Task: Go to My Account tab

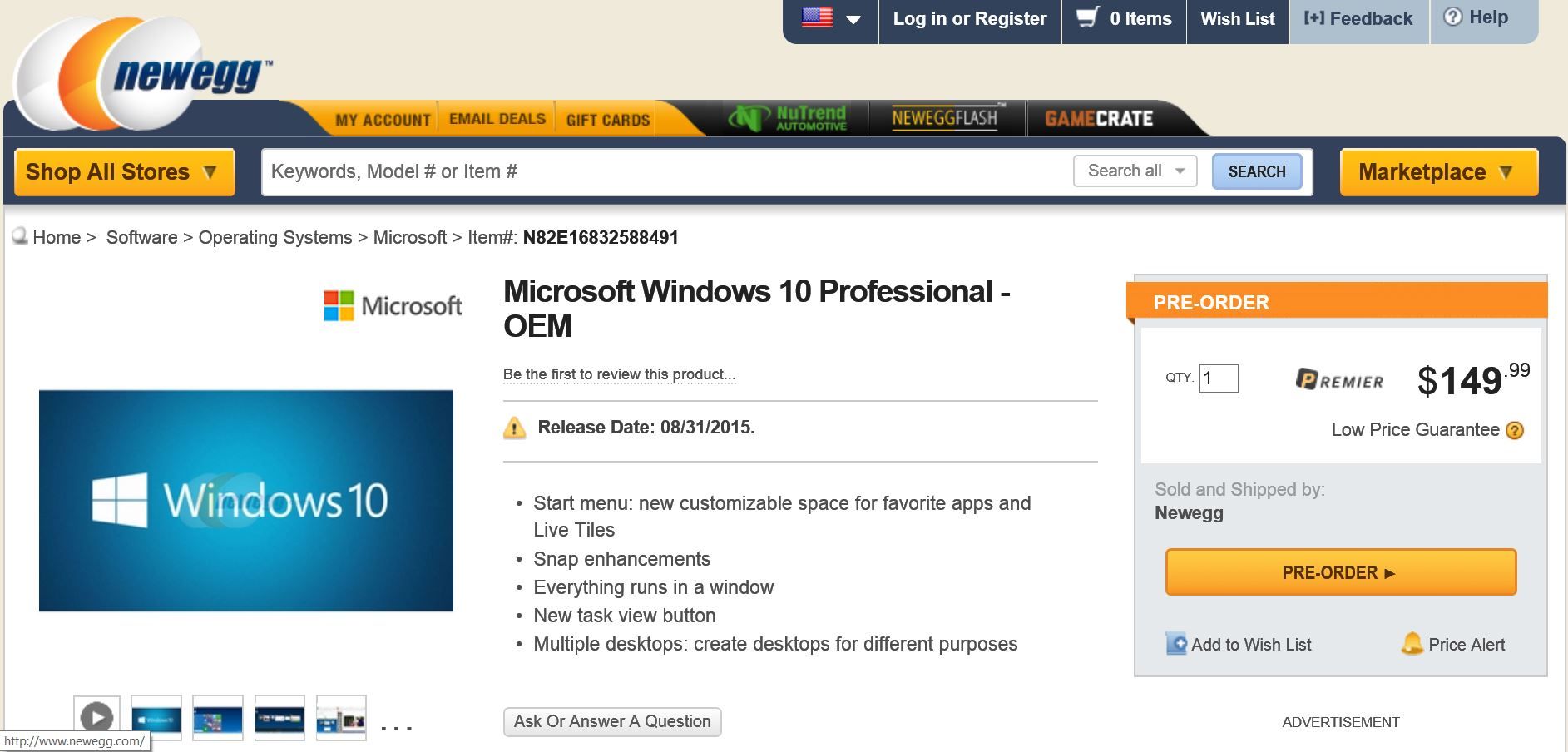Action: click(383, 120)
